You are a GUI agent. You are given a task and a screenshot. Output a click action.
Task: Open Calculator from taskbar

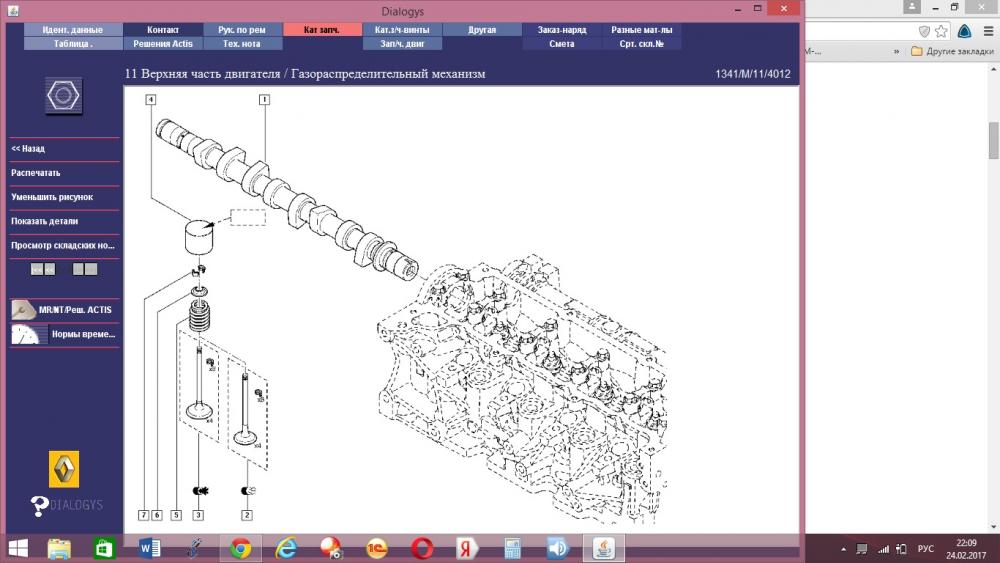(512, 548)
